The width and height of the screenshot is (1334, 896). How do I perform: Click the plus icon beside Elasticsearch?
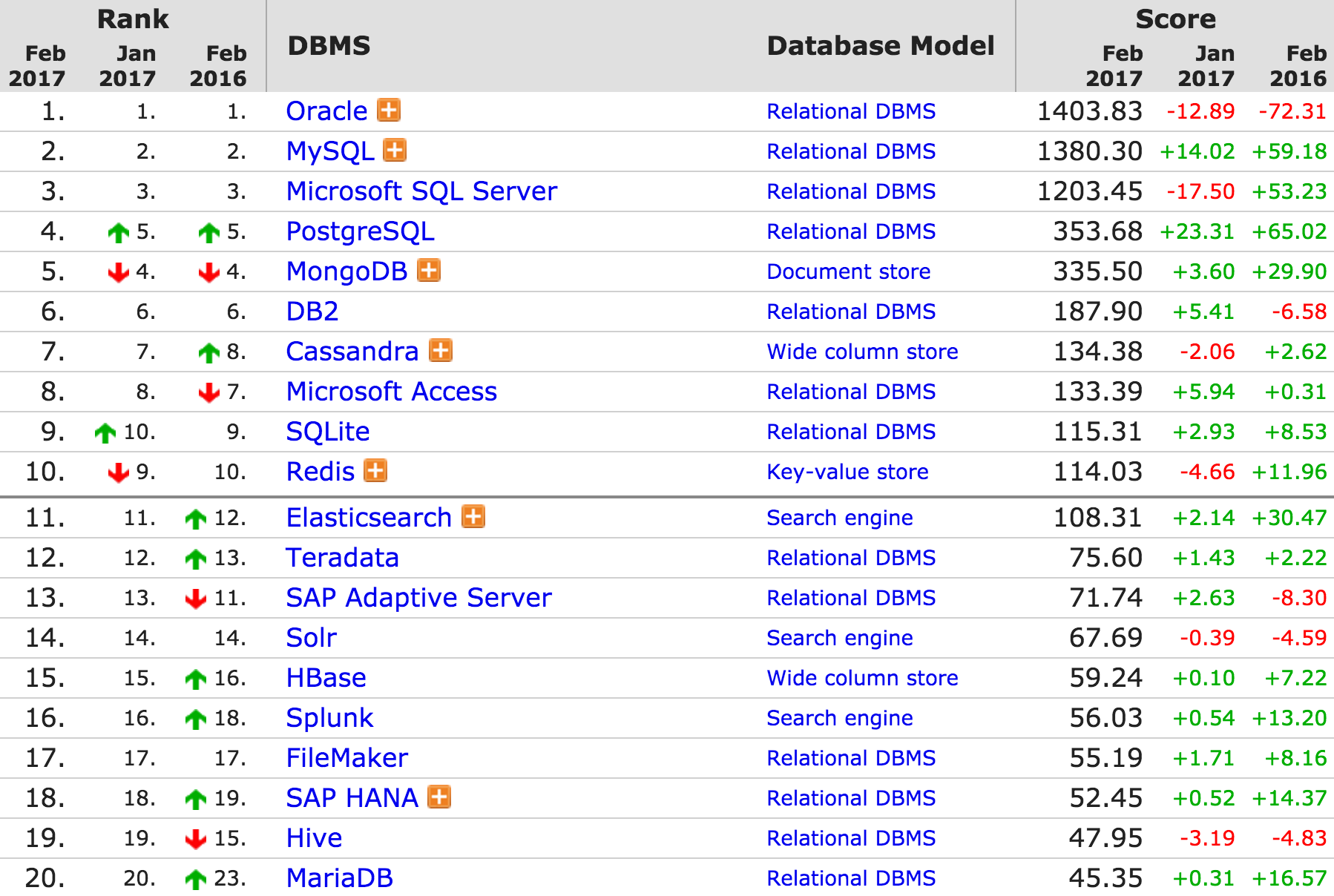(x=473, y=516)
